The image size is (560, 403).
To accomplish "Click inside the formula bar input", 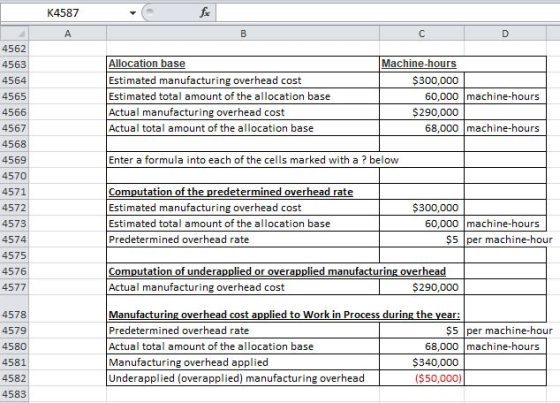I will [388, 13].
